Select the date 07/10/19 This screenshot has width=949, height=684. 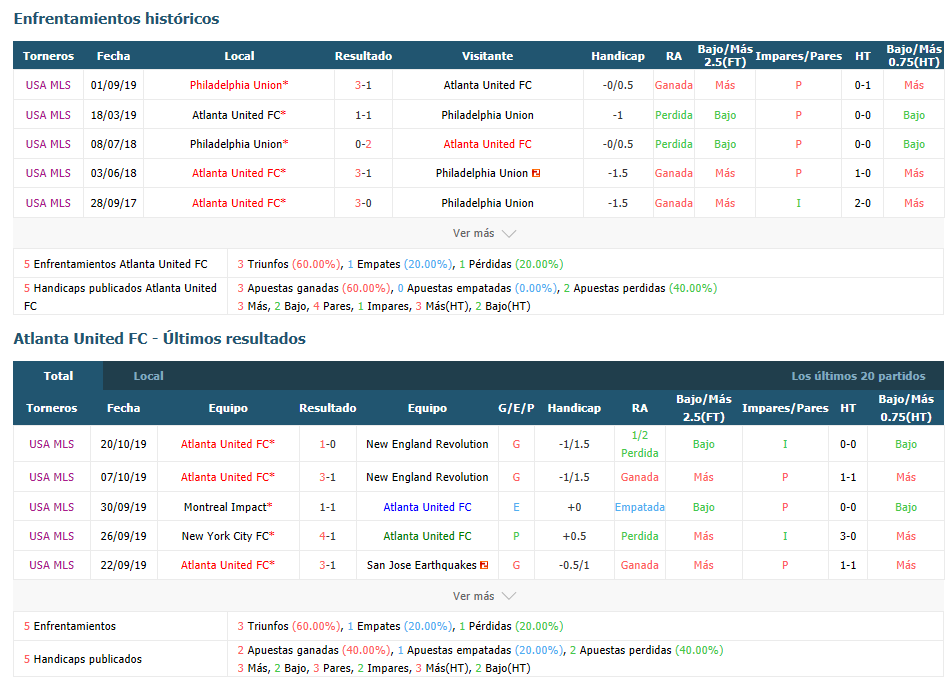(x=123, y=477)
